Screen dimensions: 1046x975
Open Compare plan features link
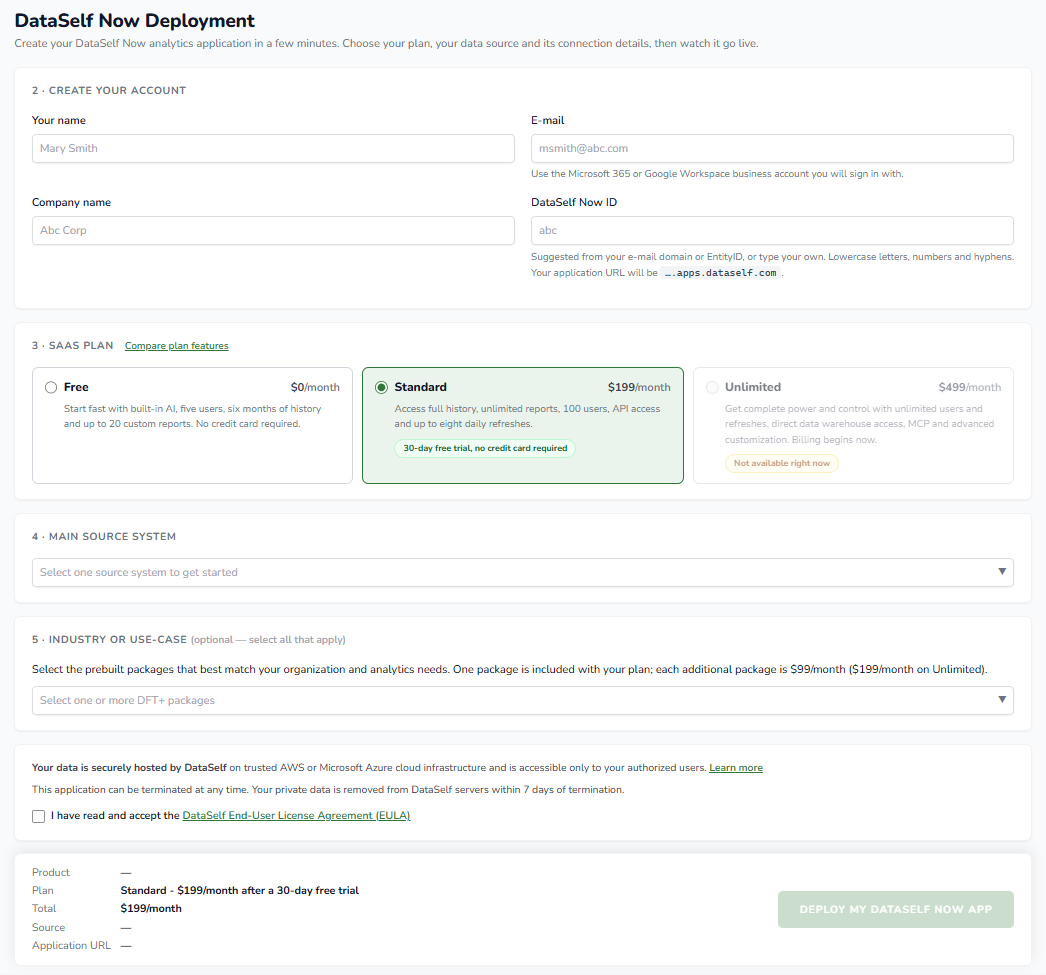pyautogui.click(x=176, y=345)
